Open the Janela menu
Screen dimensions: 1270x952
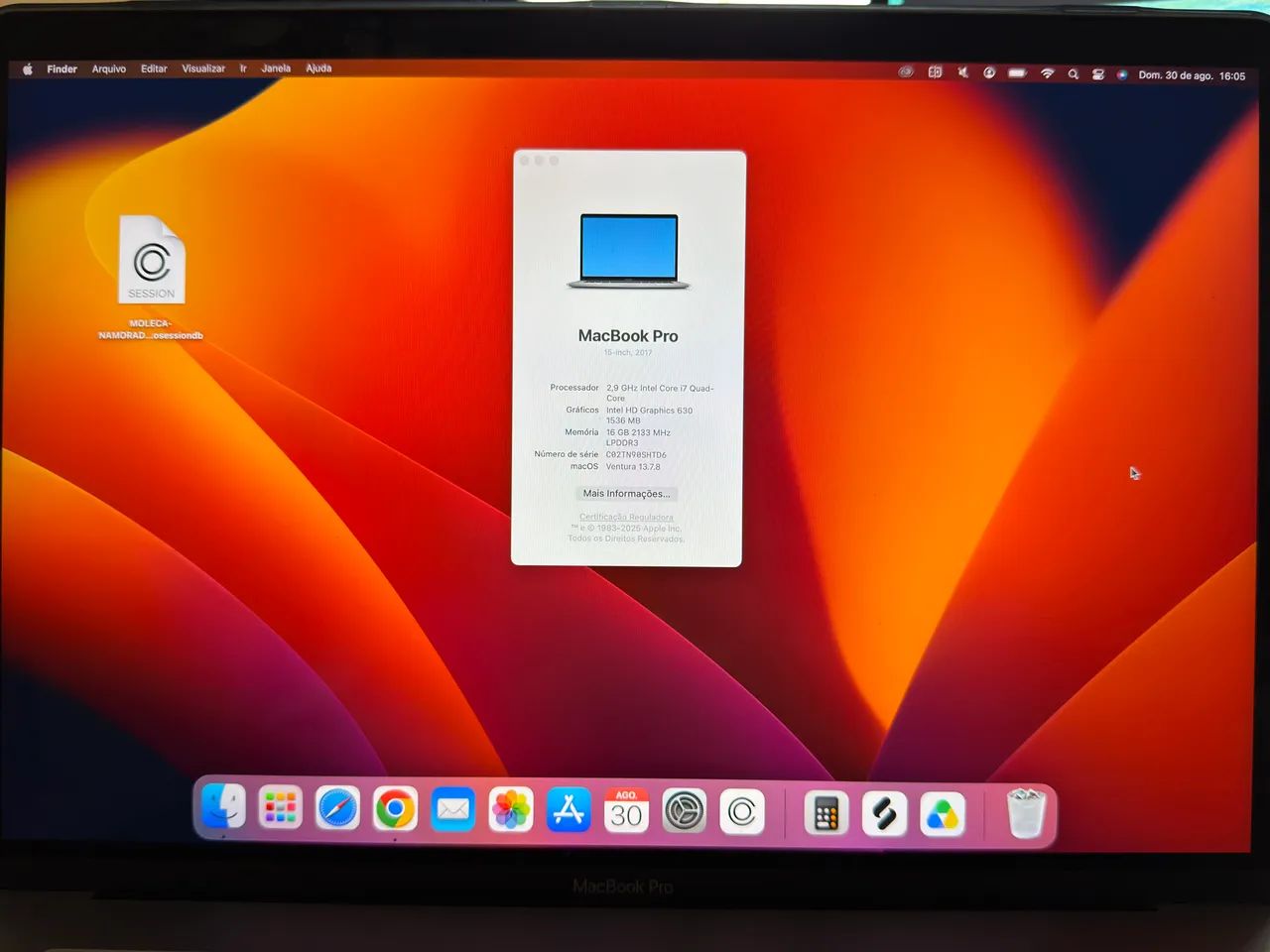coord(276,69)
